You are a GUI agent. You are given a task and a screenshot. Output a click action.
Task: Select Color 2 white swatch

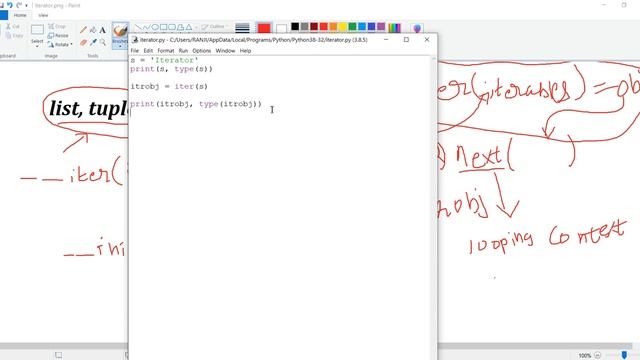pyautogui.click(x=281, y=29)
